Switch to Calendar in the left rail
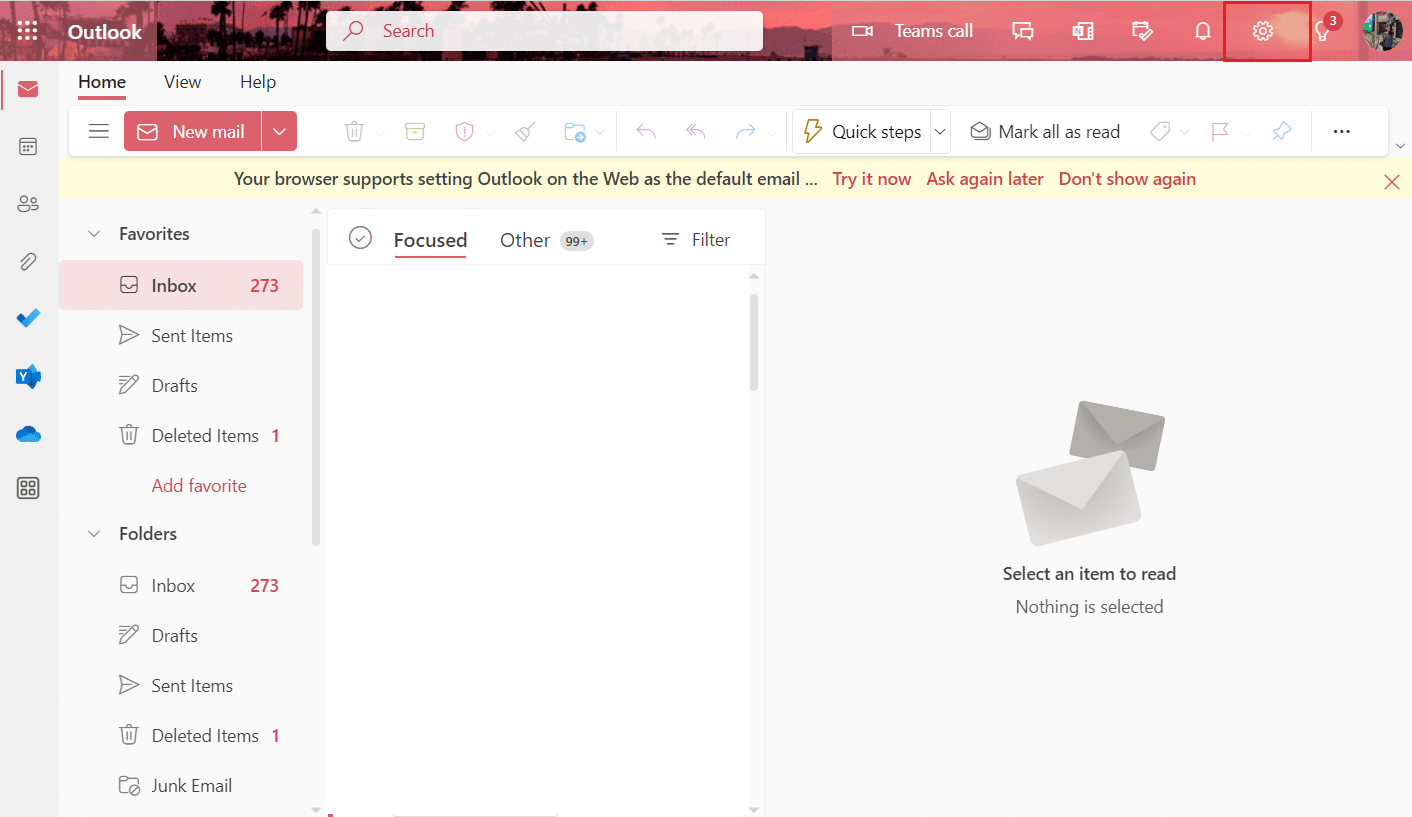The height and width of the screenshot is (817, 1412). coord(28,147)
